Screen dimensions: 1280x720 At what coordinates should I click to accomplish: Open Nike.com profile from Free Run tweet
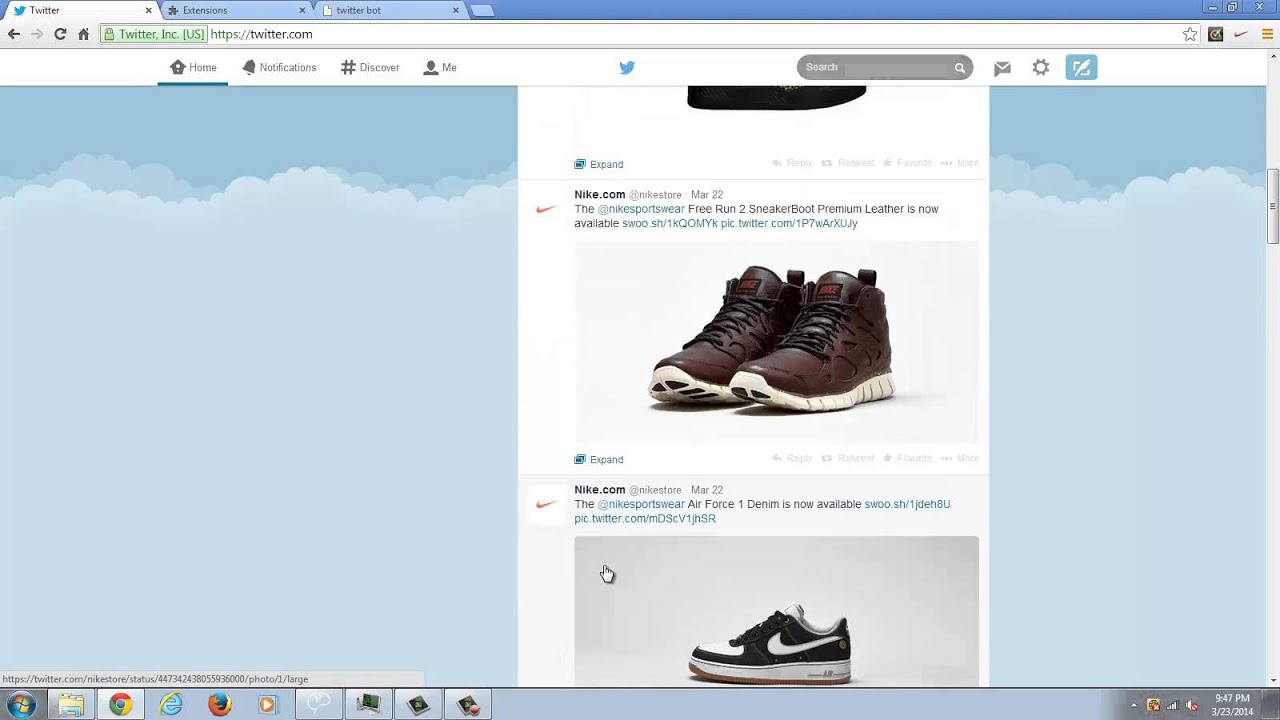[x=600, y=195]
